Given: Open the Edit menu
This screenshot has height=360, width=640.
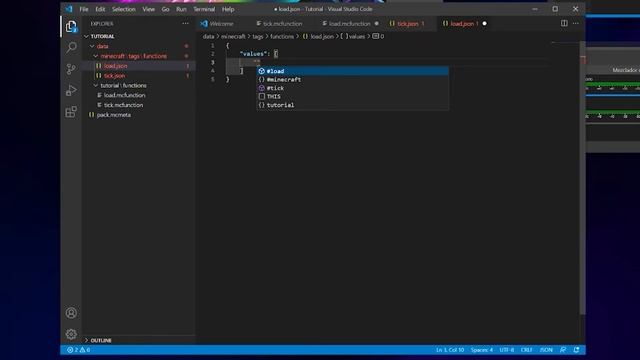Looking at the screenshot, I should tap(100, 9).
